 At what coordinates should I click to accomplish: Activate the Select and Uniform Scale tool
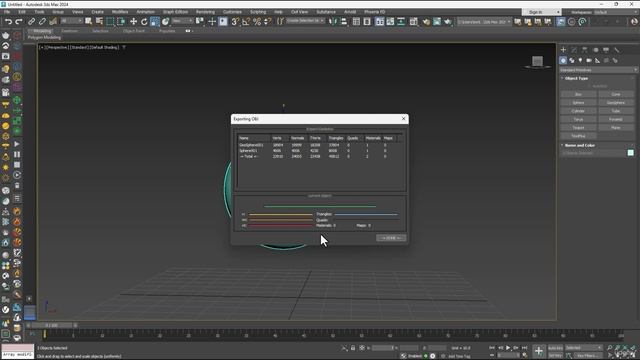[x=155, y=22]
